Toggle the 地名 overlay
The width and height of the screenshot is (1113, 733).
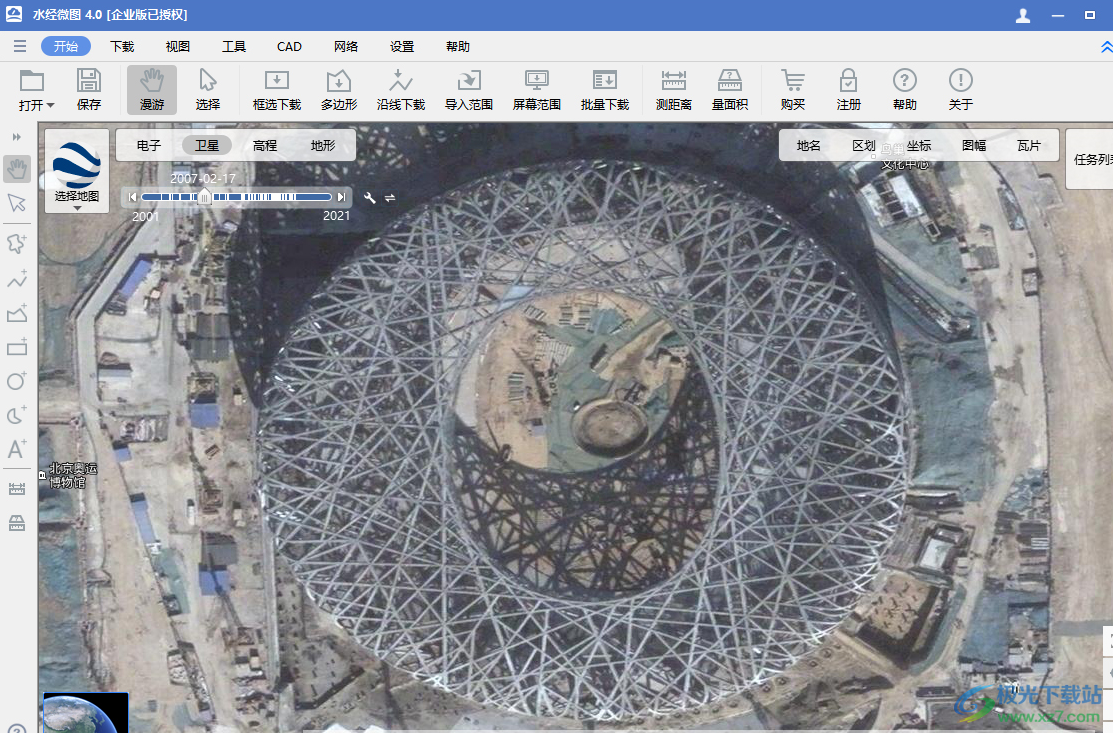(808, 145)
